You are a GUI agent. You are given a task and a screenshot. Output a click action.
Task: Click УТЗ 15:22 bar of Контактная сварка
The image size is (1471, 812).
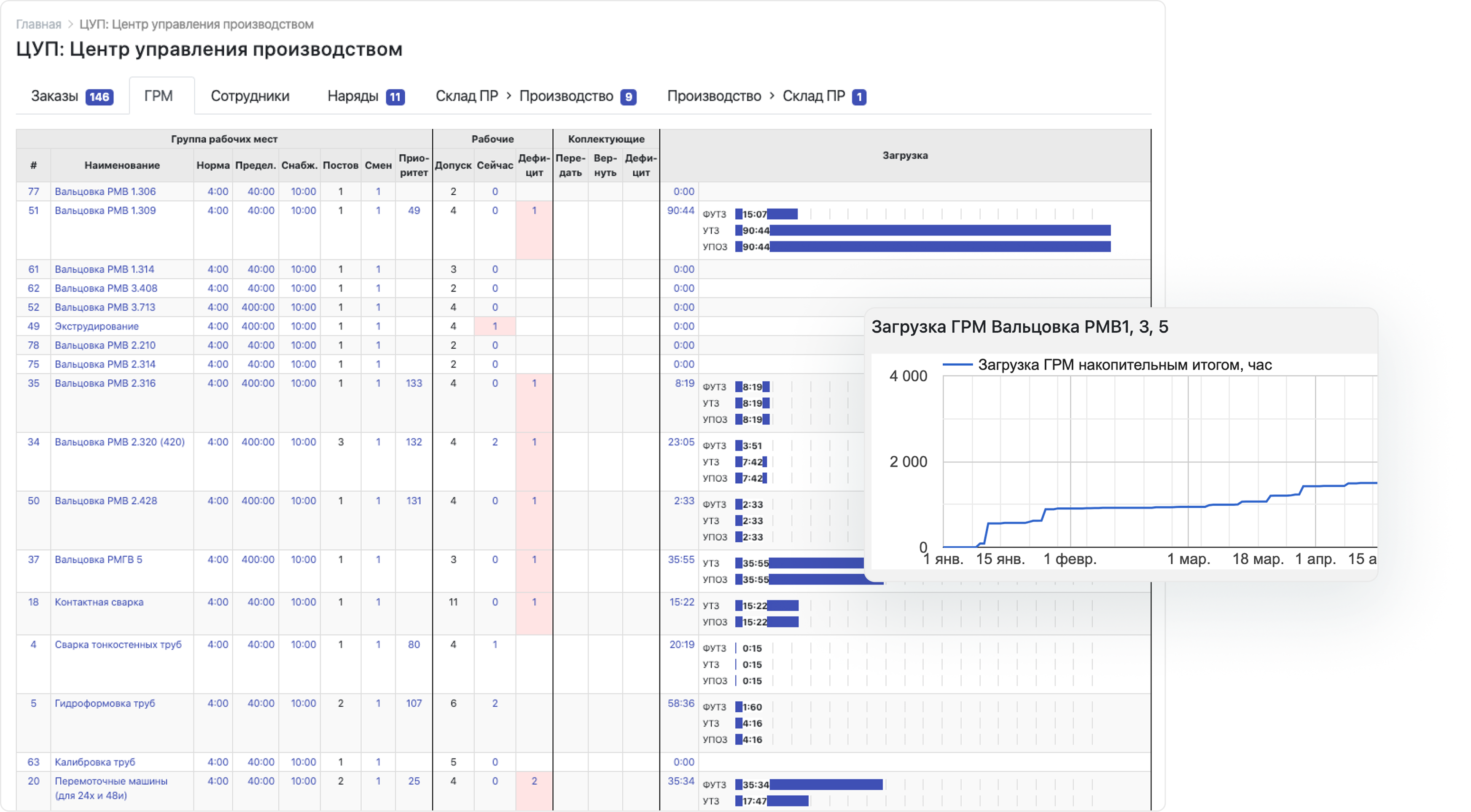coord(767,606)
